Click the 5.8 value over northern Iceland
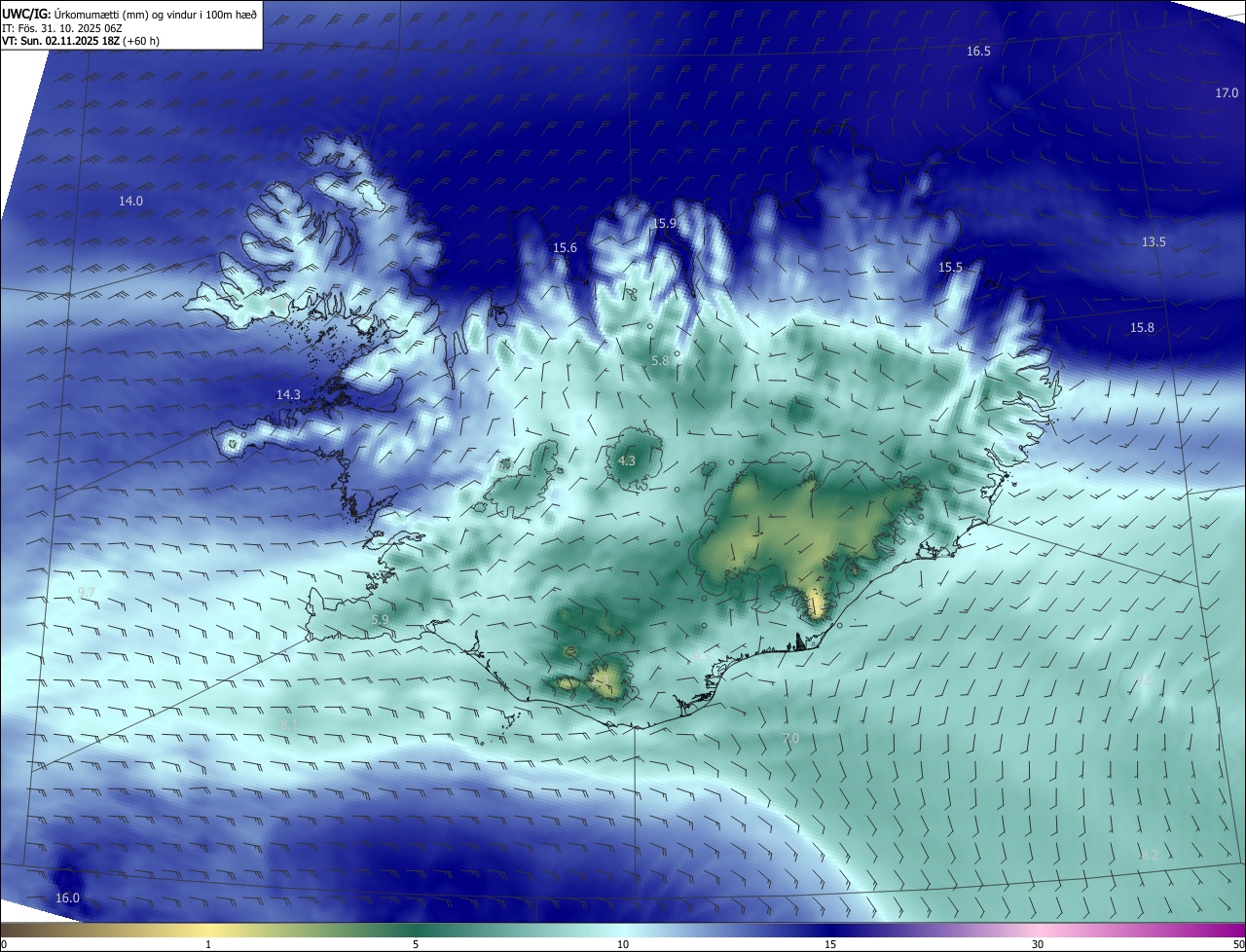Viewport: 1246px width, 952px height. pos(660,361)
